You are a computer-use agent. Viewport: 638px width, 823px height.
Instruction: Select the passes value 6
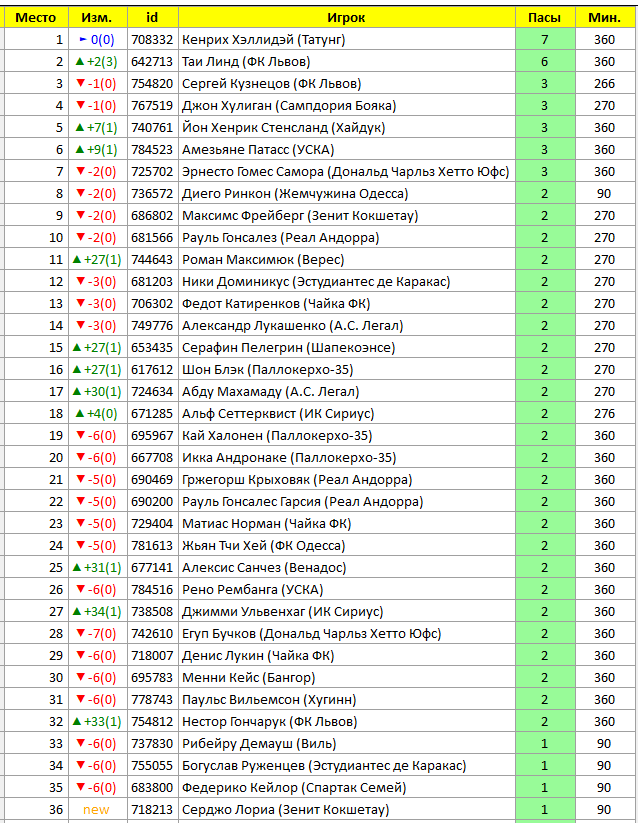545,61
